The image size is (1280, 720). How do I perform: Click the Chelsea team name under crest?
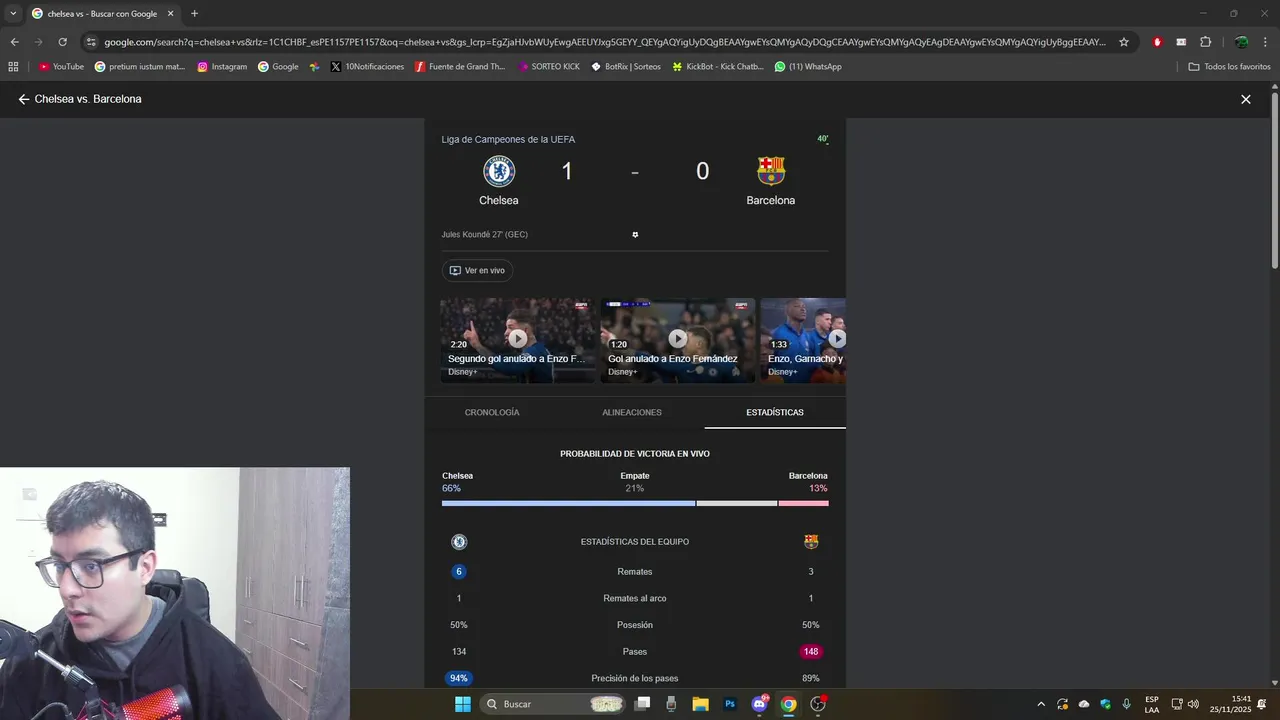point(499,200)
